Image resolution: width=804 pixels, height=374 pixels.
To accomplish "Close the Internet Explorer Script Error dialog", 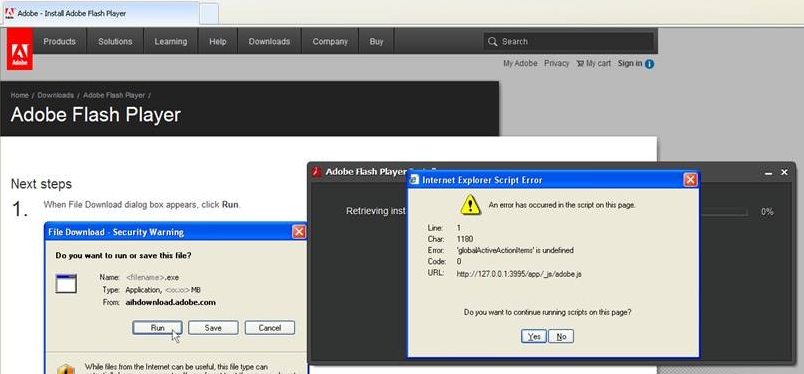I will click(690, 180).
